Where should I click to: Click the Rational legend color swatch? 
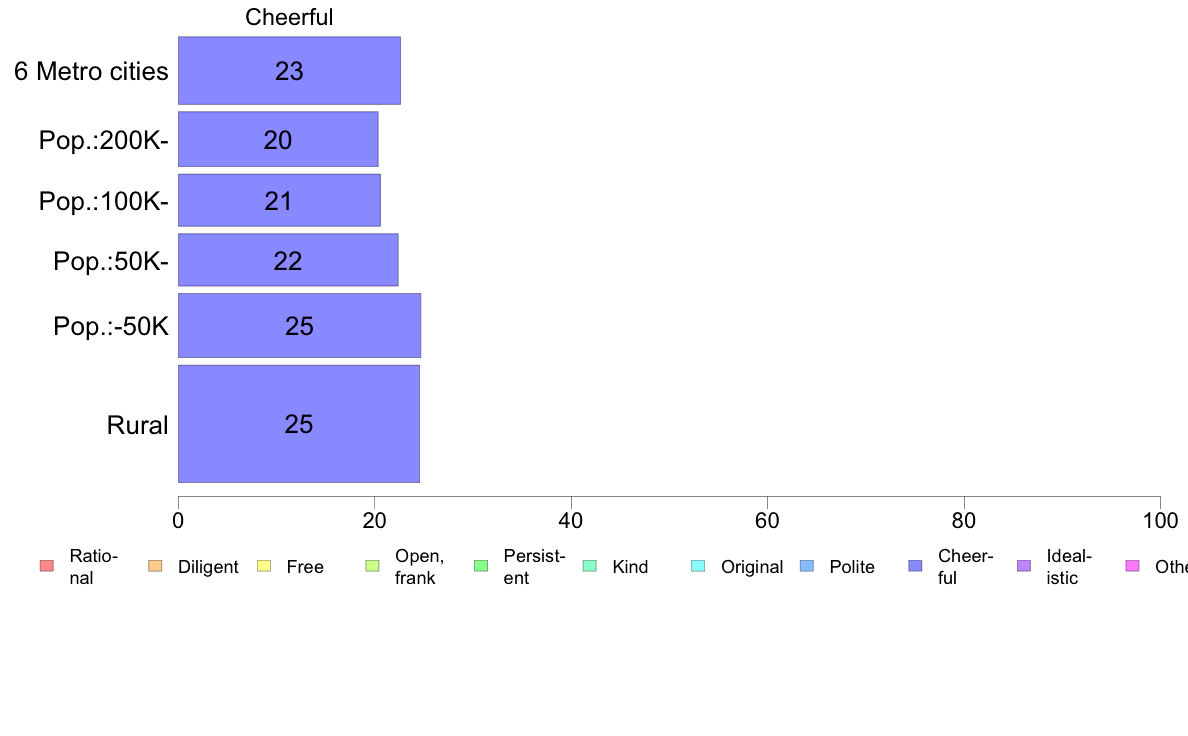click(46, 567)
